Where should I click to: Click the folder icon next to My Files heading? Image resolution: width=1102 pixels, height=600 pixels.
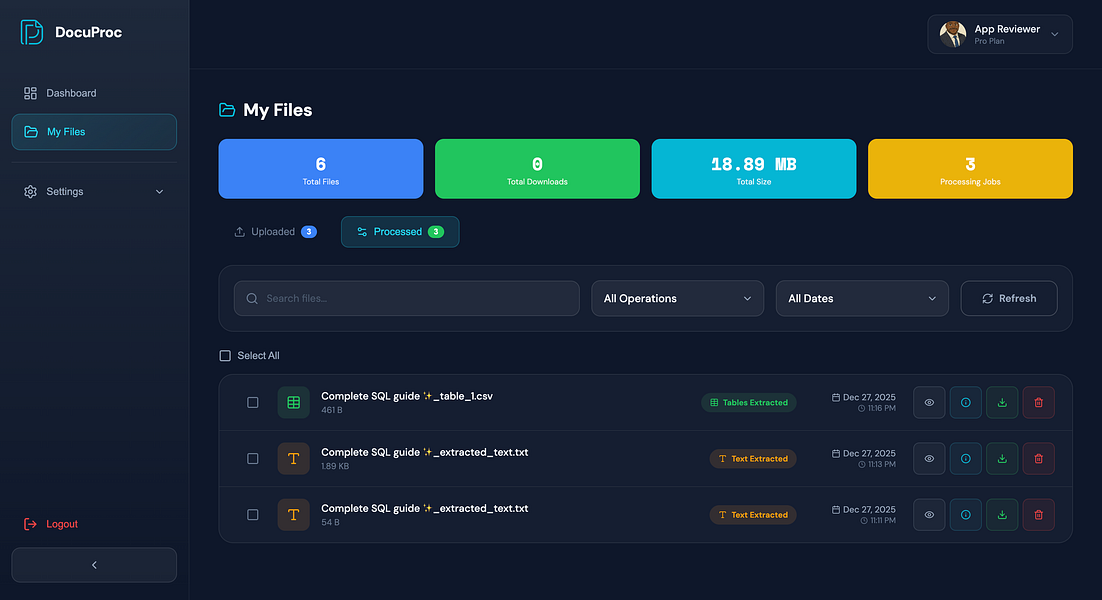click(x=227, y=110)
